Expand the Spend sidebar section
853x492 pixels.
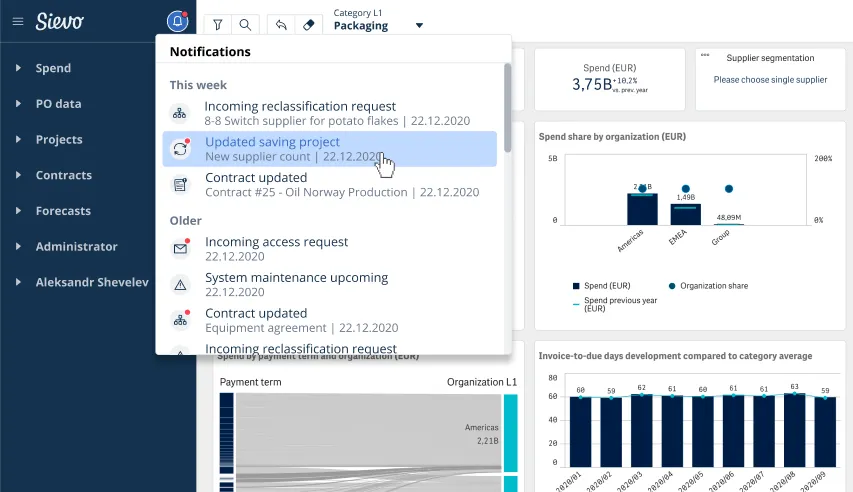click(53, 68)
